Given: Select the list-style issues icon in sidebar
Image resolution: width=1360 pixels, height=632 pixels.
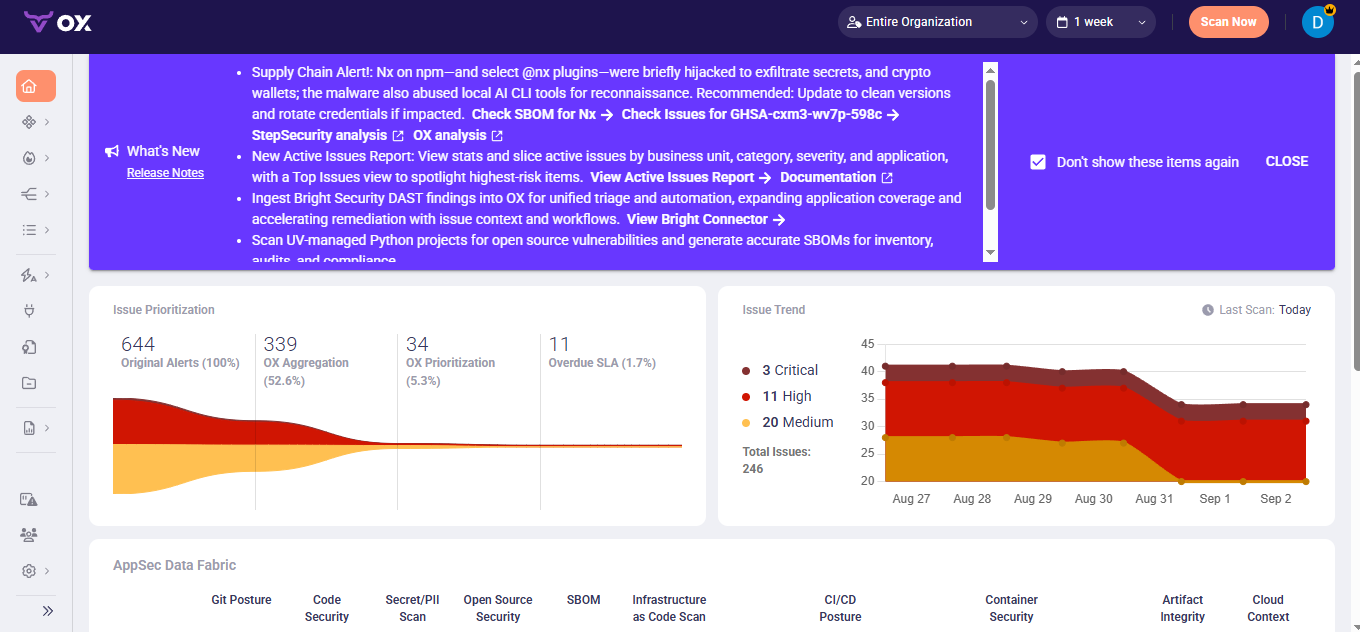Looking at the screenshot, I should point(29,229).
